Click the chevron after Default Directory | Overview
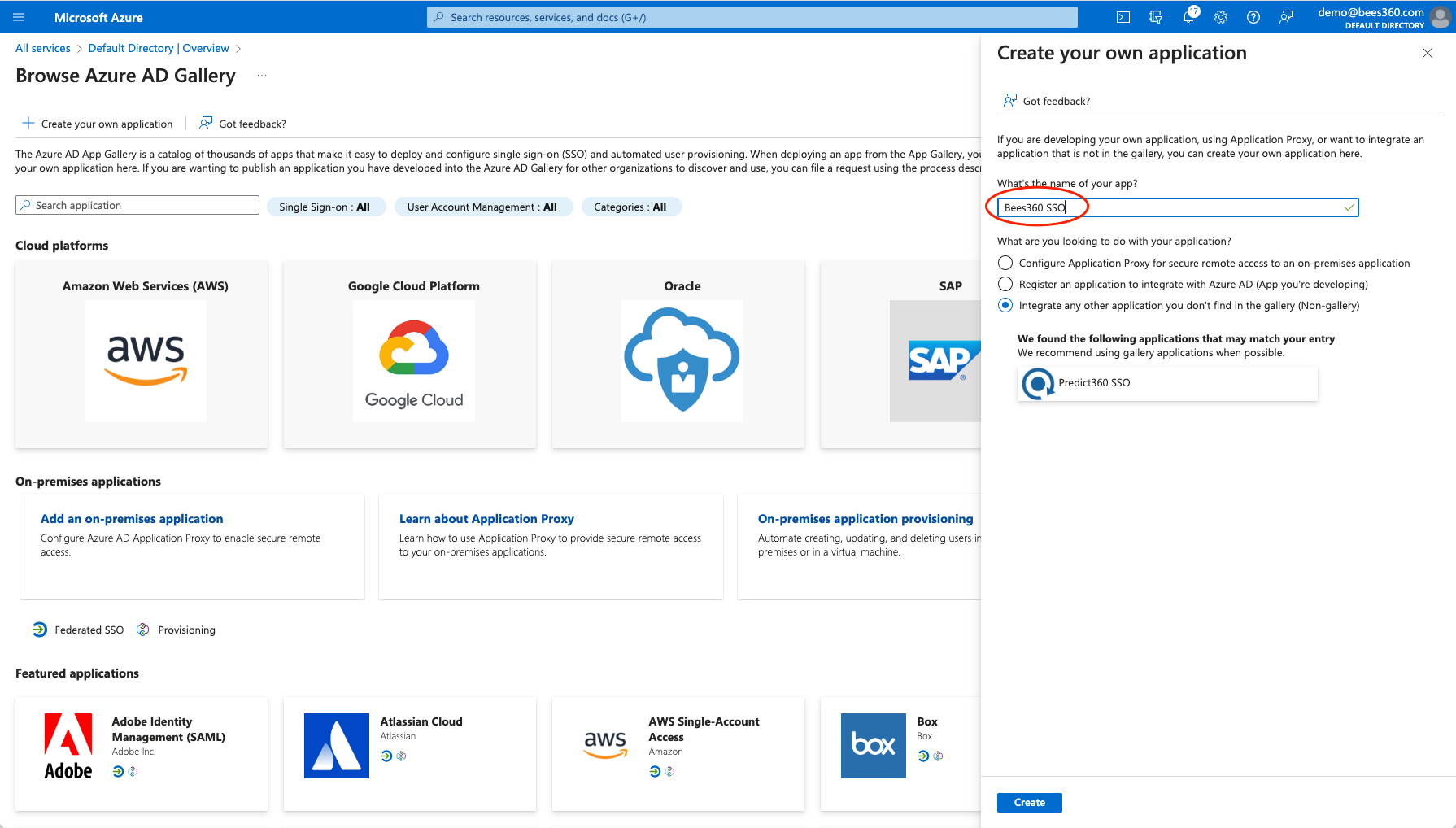Screen dimensions: 1456x828 click(238, 49)
